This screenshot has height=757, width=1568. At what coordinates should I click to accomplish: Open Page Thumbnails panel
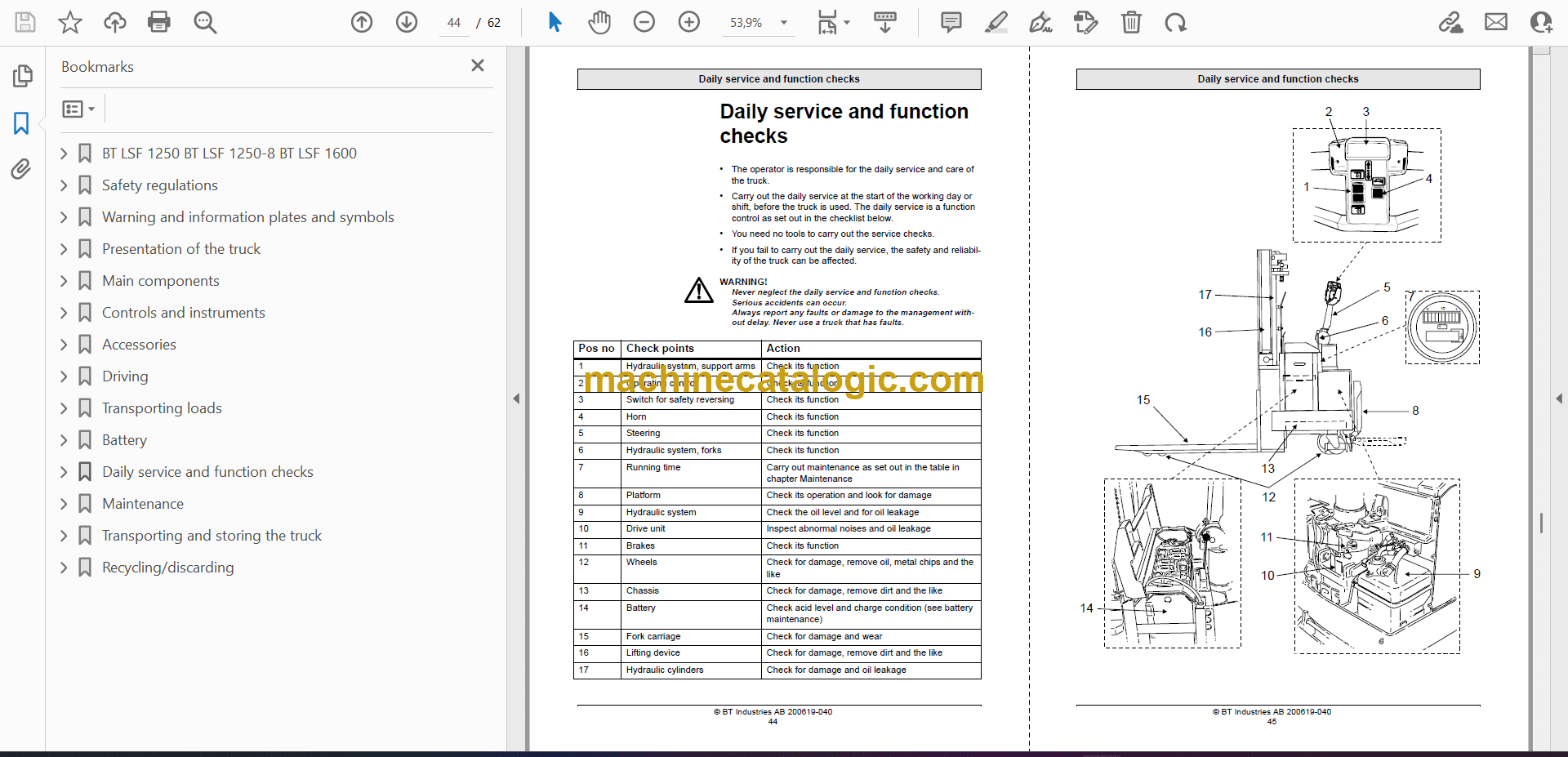(x=22, y=76)
